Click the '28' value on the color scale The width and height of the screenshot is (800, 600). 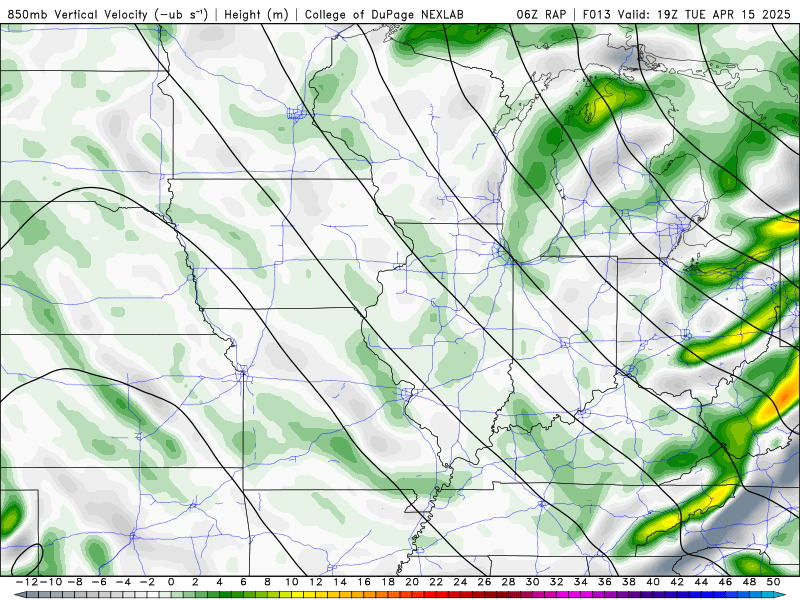point(508,582)
